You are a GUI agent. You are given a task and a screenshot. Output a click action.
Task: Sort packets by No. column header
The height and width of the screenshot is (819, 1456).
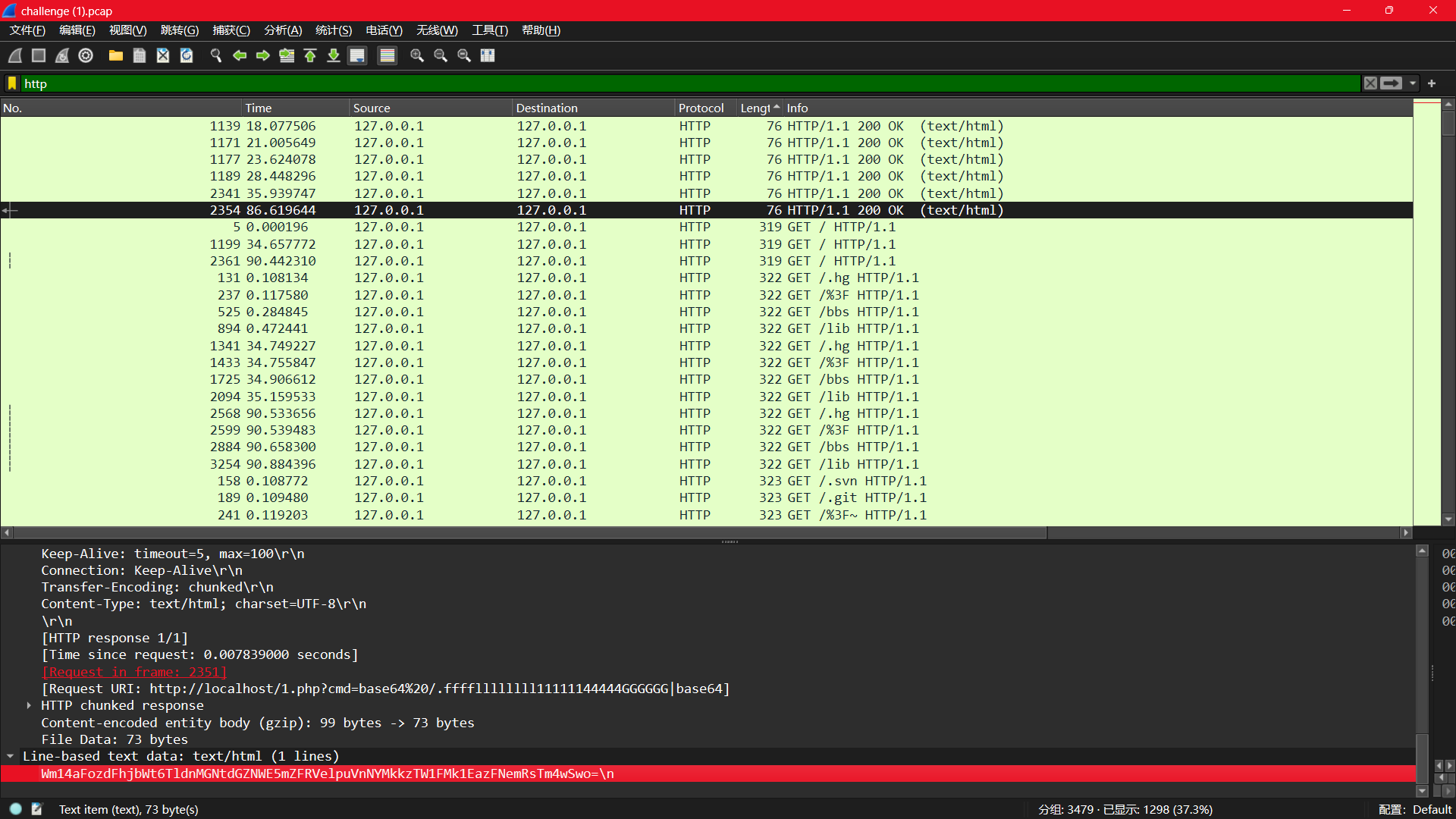tap(121, 108)
